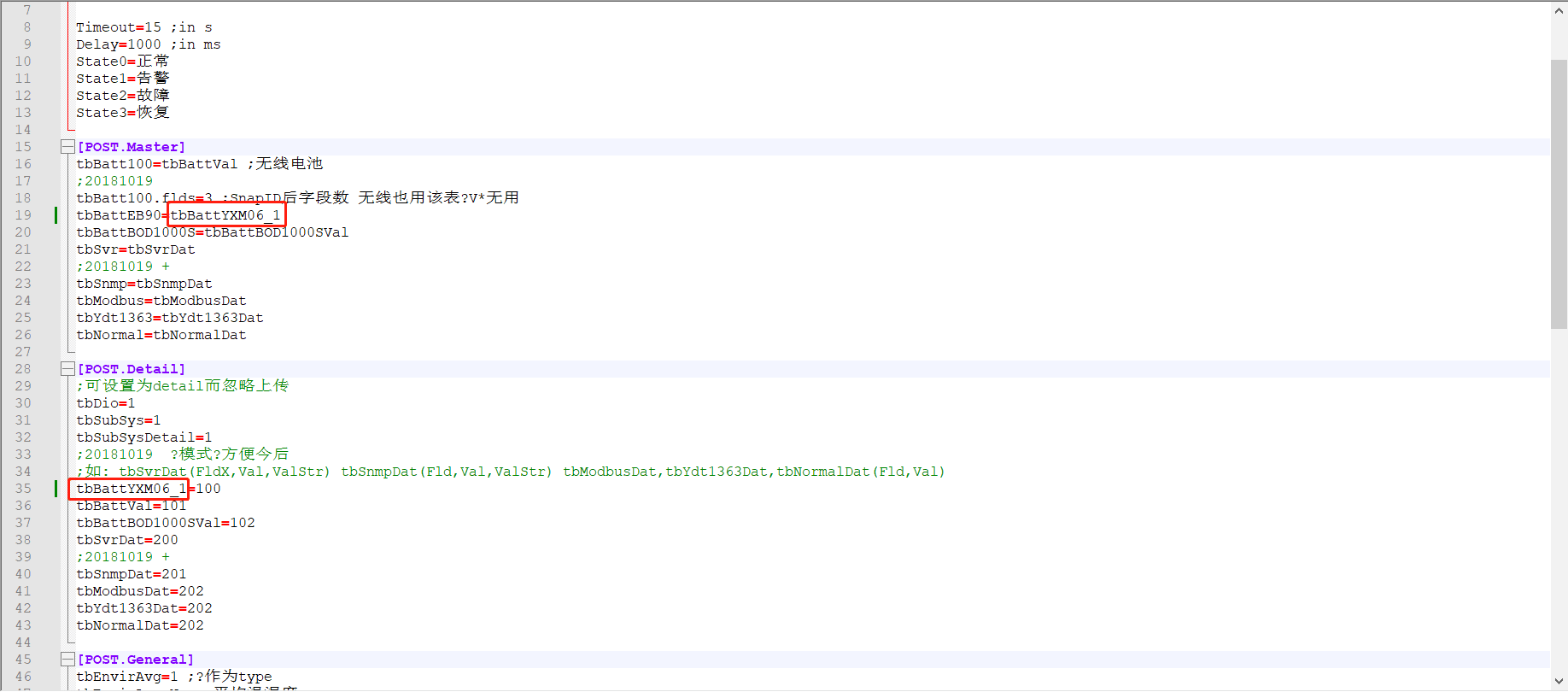Click the tbBatt100=tbBattVal line

point(200,164)
